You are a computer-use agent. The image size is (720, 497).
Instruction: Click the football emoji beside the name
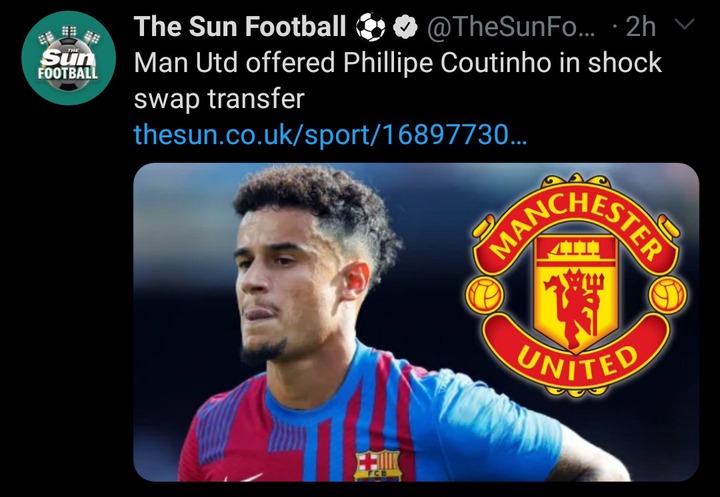(371, 27)
